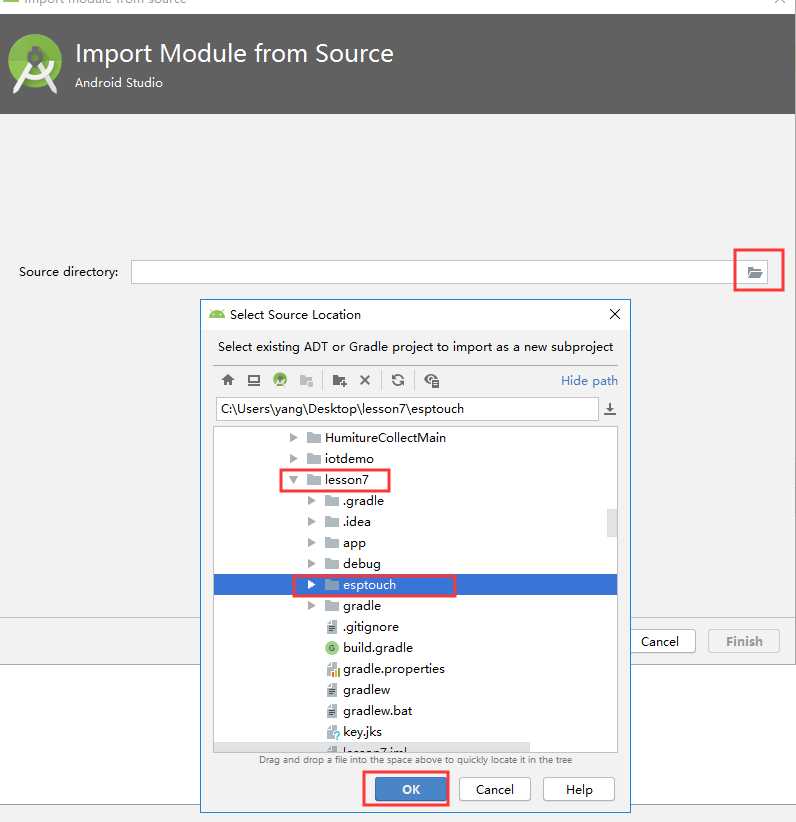Open Help in file chooser

(x=579, y=789)
